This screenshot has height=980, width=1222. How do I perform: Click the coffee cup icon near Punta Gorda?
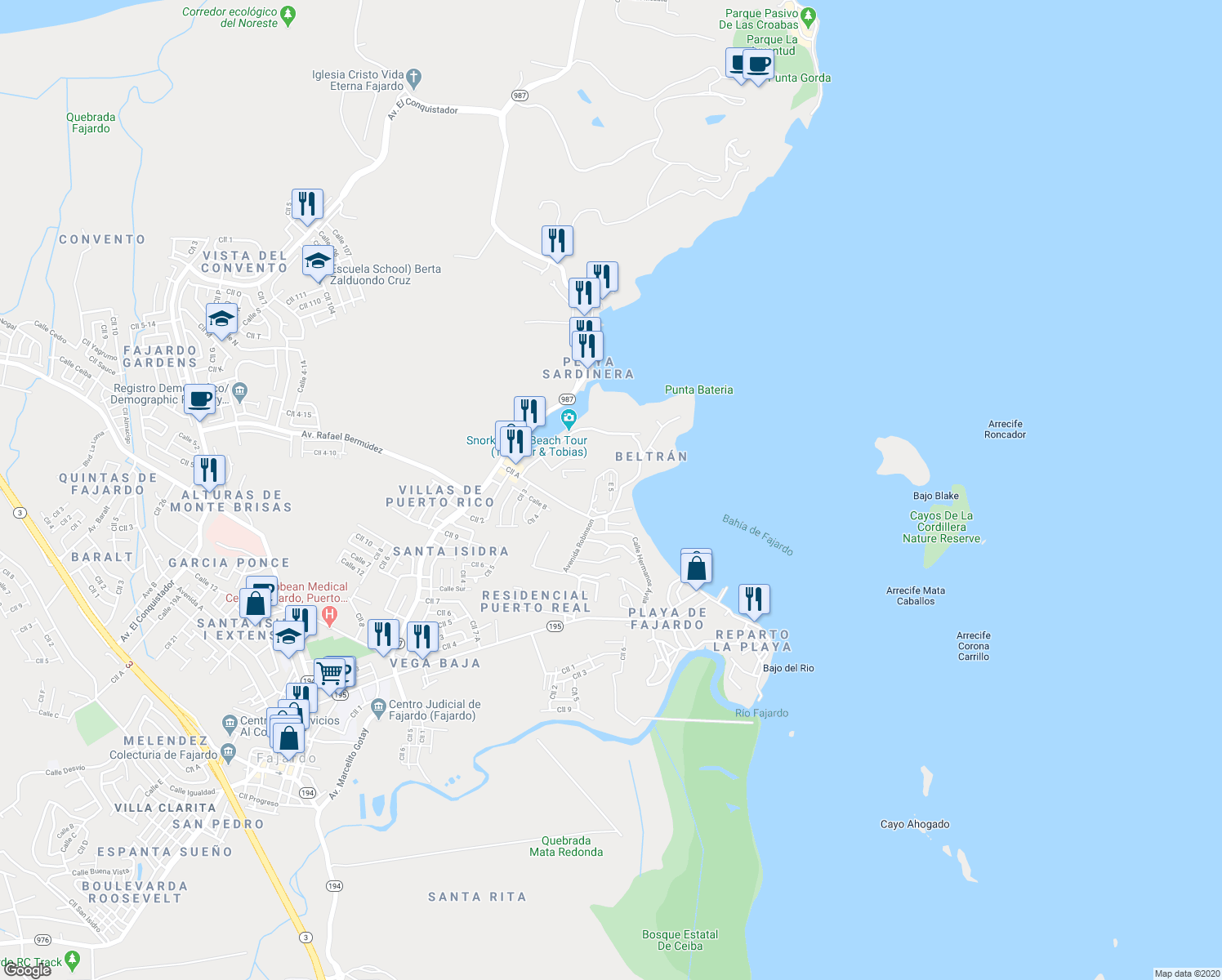760,64
